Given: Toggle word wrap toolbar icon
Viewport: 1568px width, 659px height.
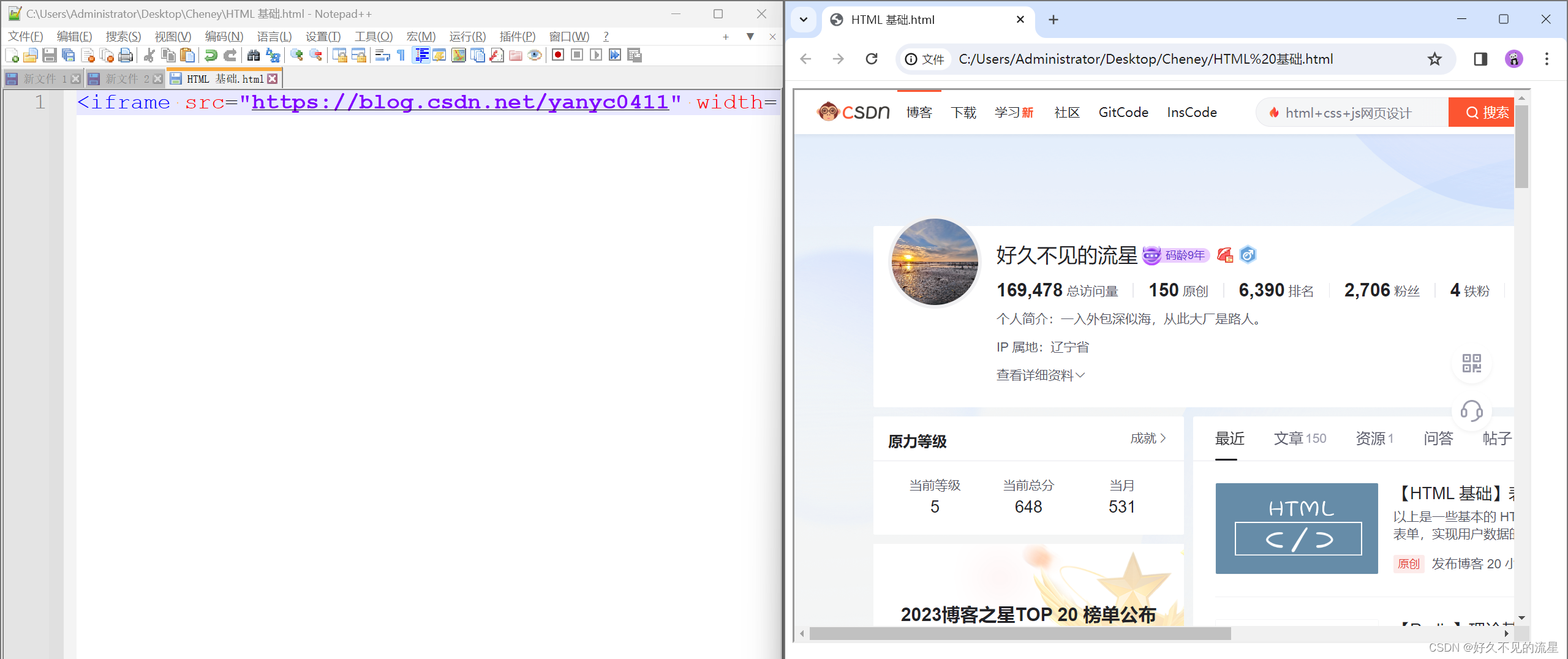Looking at the screenshot, I should point(382,56).
